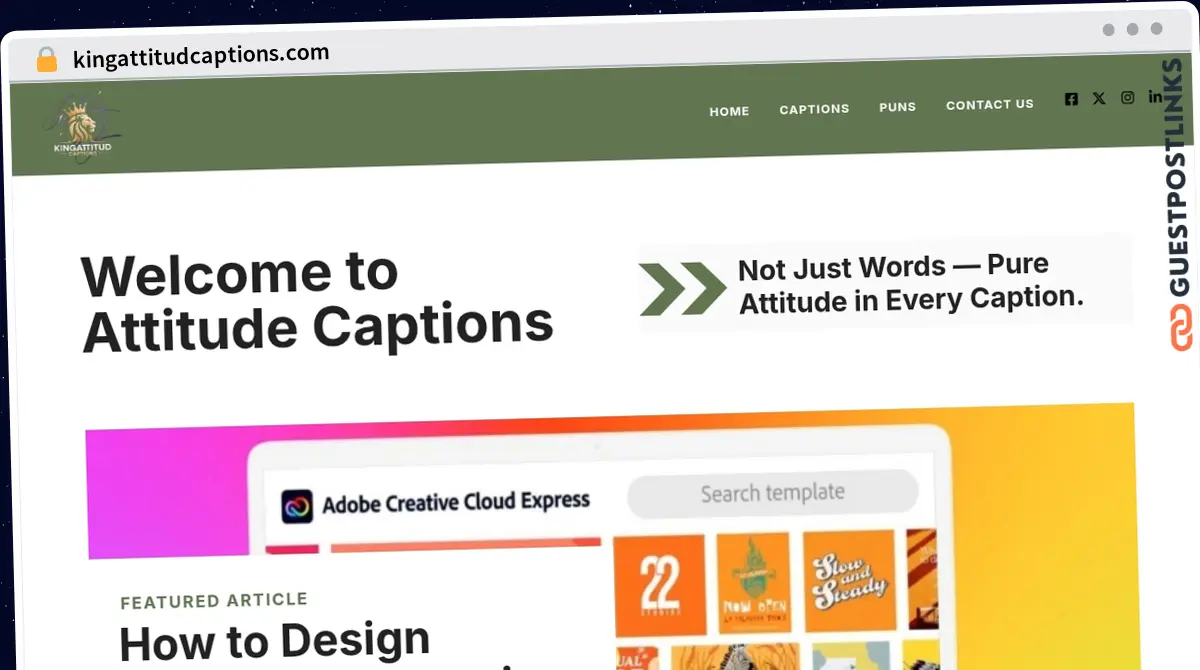Open the Facebook icon in the header
1200x670 pixels.
tap(1071, 98)
